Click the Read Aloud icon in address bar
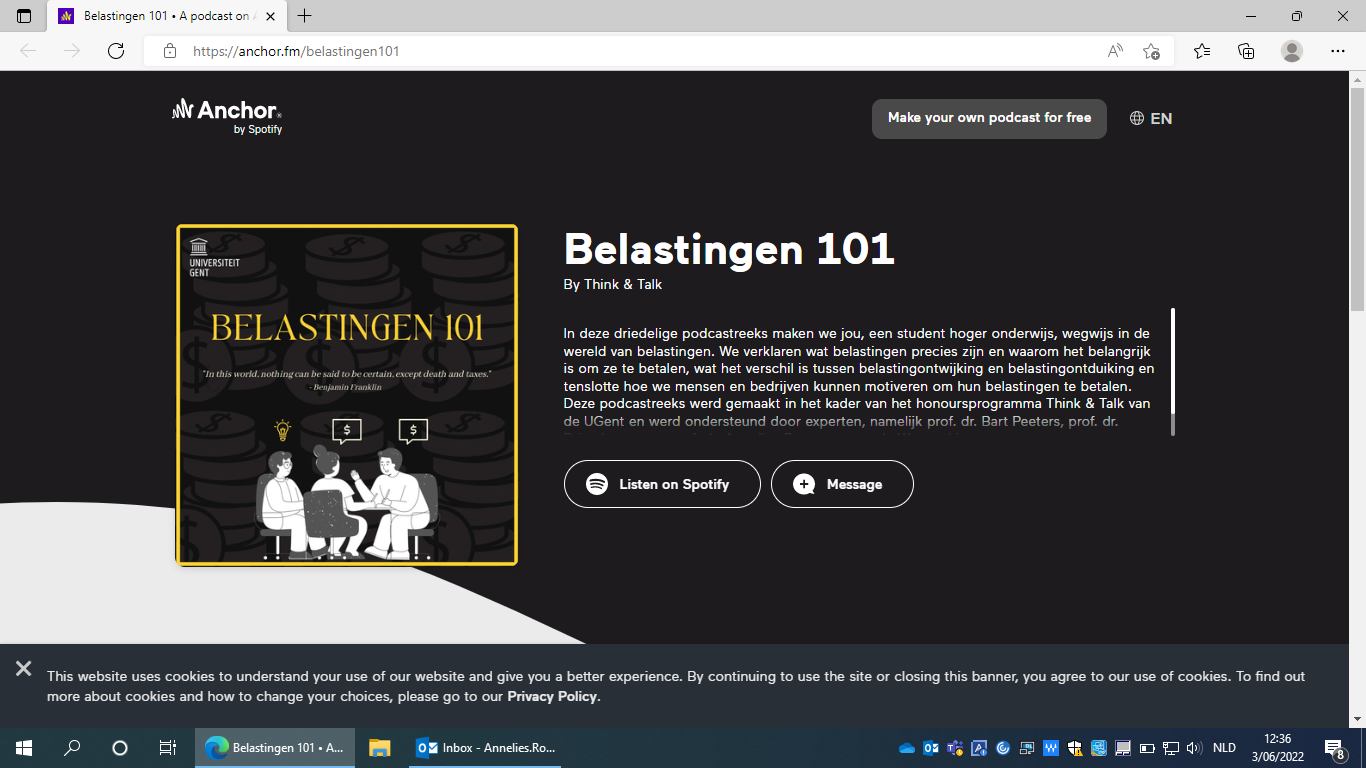Image resolution: width=1366 pixels, height=768 pixels. coord(1115,51)
